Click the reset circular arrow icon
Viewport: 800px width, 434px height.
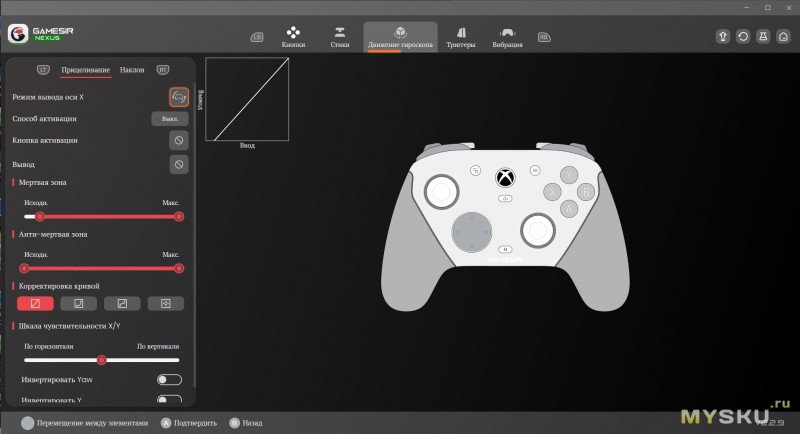pos(743,36)
